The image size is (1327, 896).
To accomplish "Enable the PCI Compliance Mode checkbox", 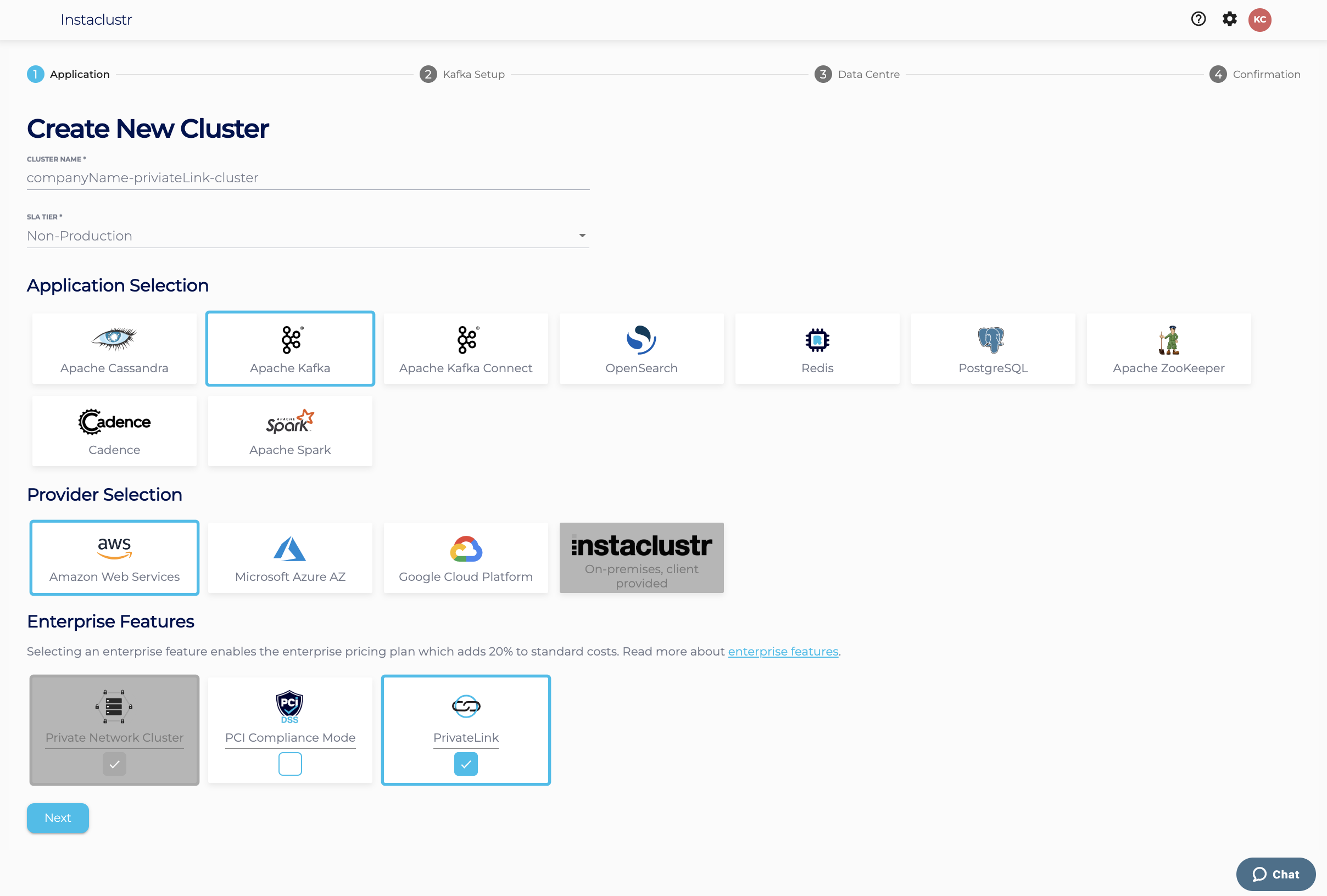I will coord(290,764).
